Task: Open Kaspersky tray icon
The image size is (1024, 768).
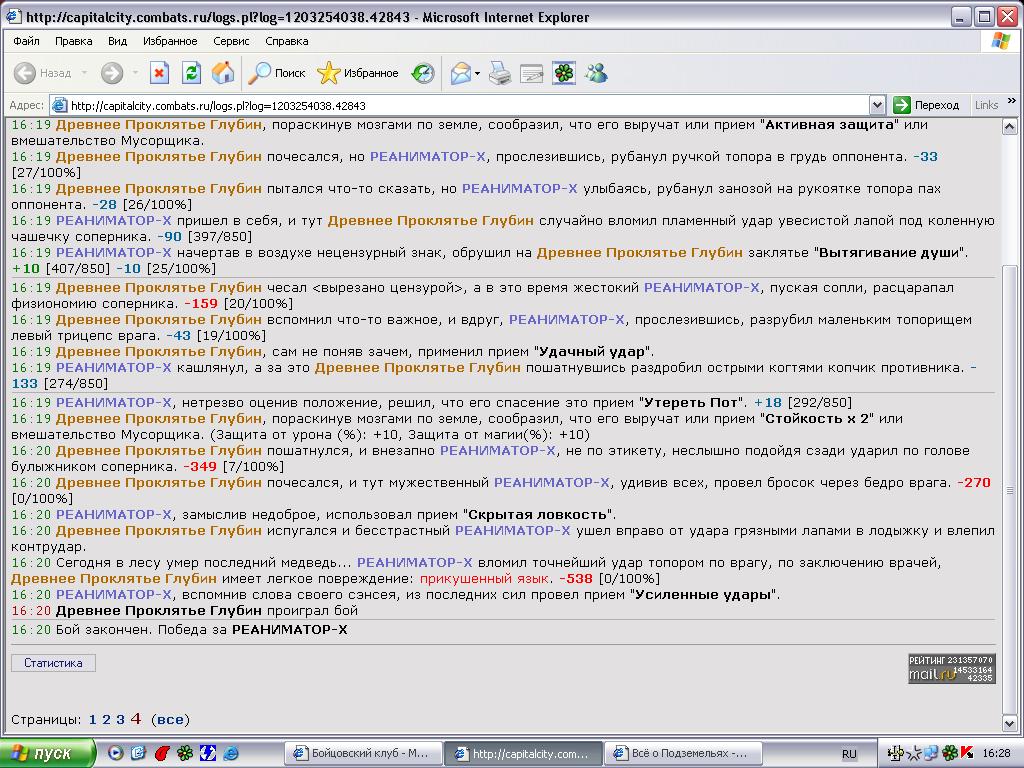Action: coord(967,753)
